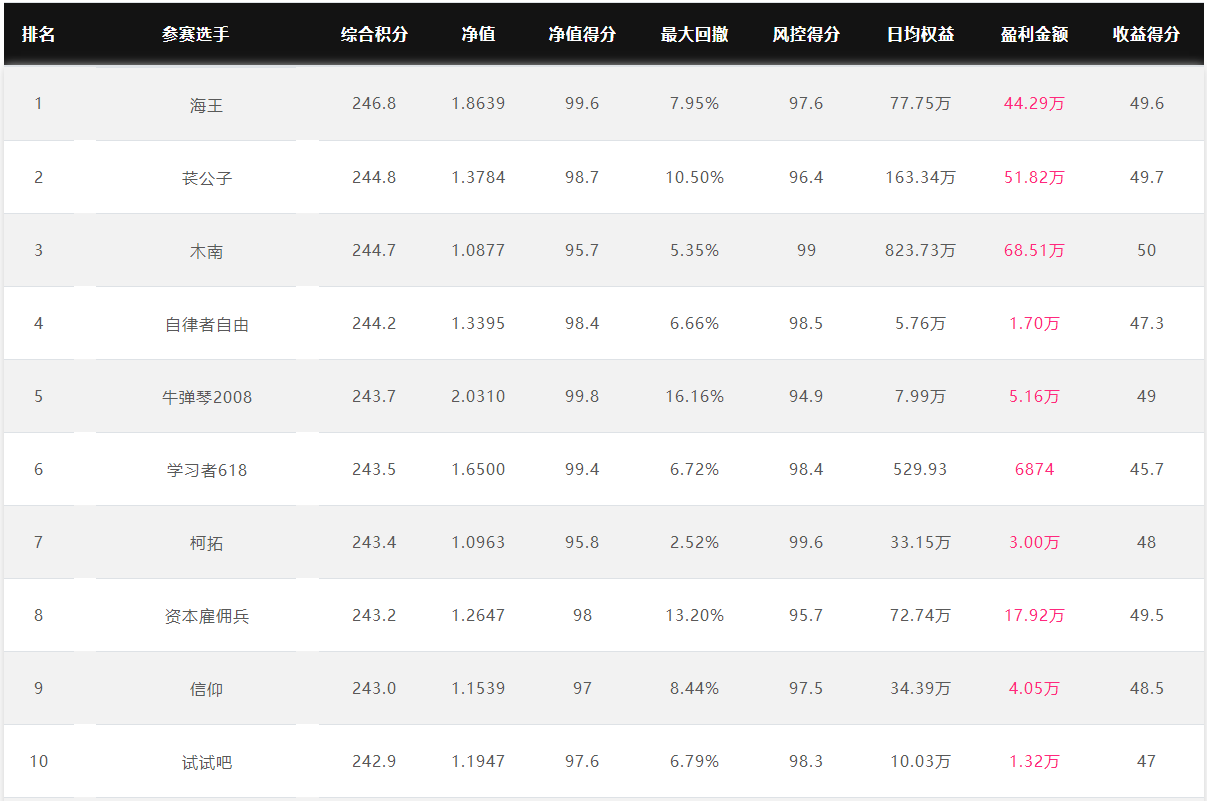Open contestant 苌公子's entry

[207, 178]
